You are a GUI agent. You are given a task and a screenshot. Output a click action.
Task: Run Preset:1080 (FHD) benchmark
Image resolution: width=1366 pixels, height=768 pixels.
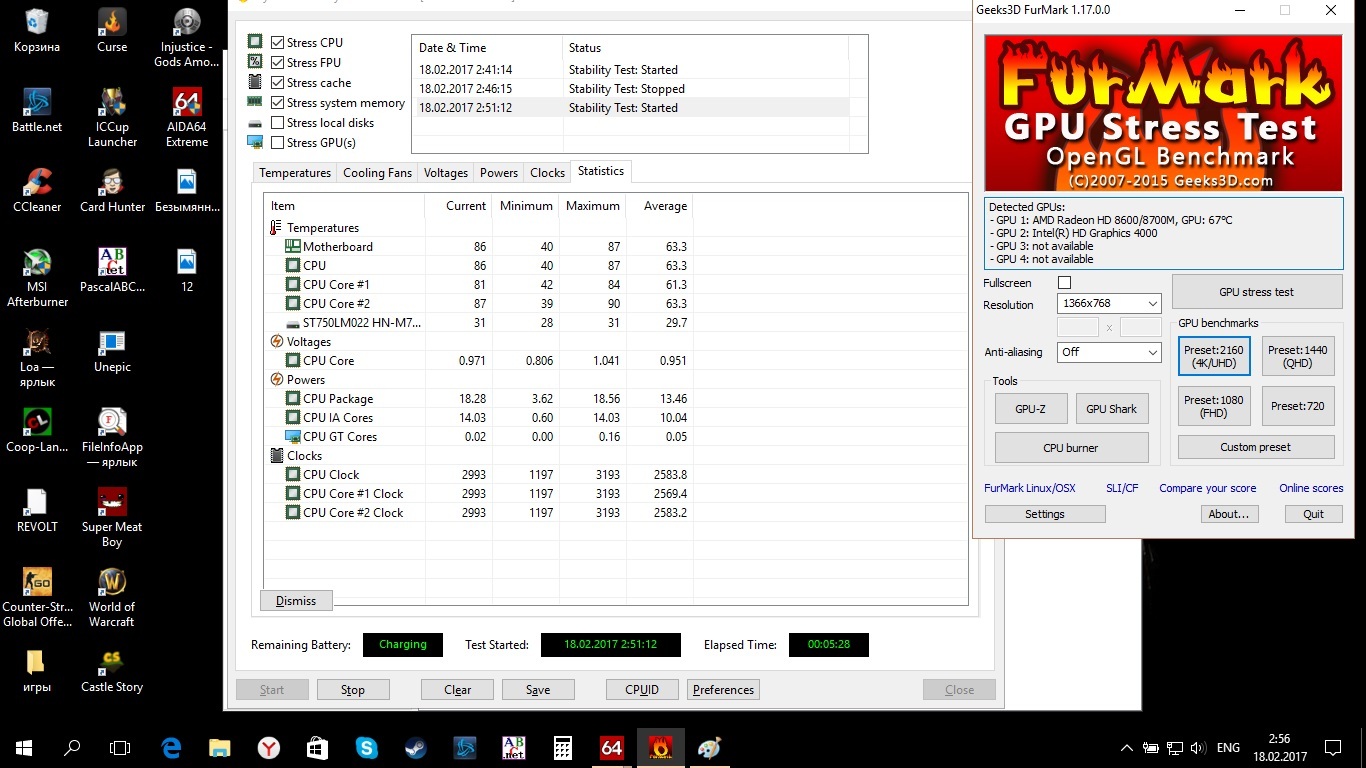(x=1214, y=406)
